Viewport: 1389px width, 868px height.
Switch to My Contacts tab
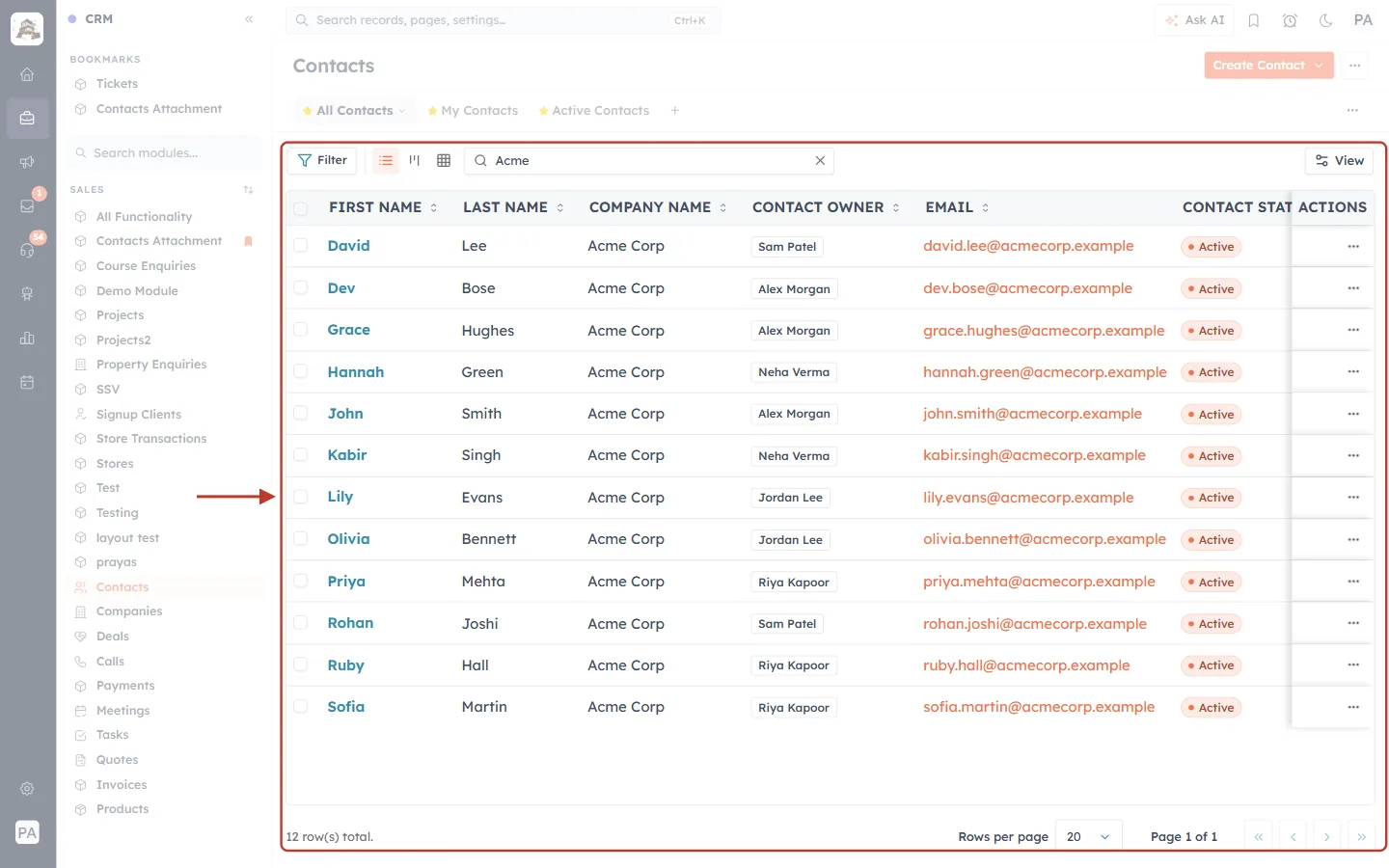coord(473,111)
